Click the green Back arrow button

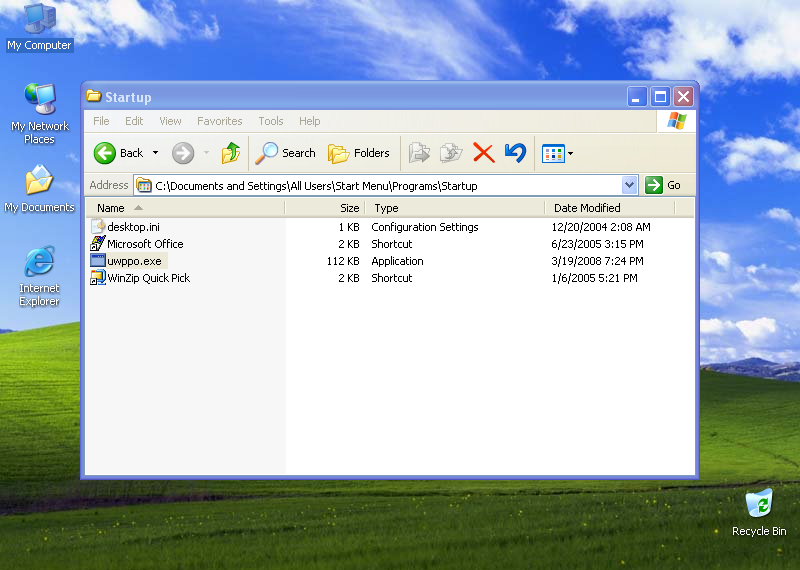[x=106, y=153]
